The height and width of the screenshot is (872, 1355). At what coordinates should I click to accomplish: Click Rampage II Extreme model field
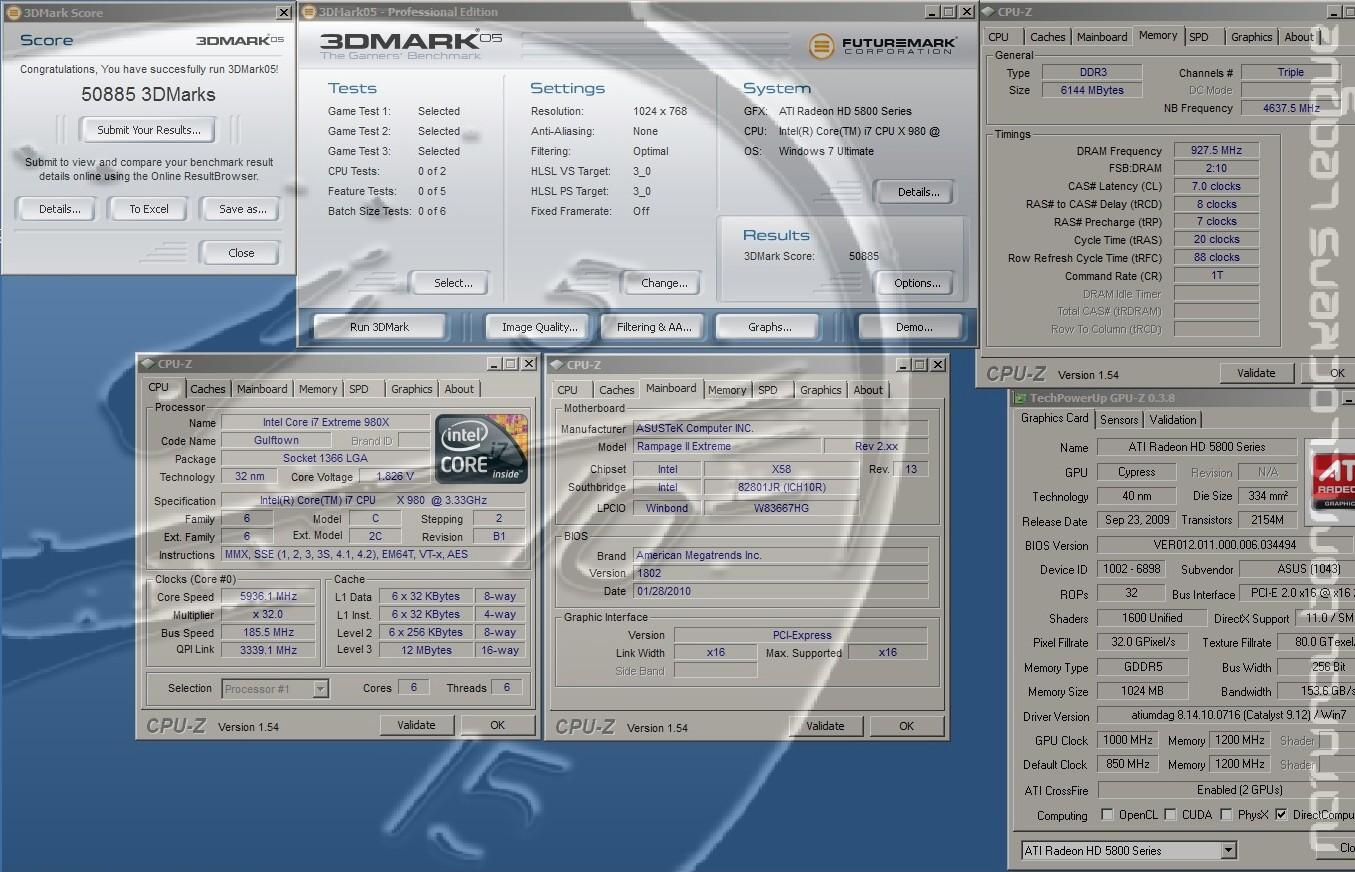pyautogui.click(x=727, y=447)
